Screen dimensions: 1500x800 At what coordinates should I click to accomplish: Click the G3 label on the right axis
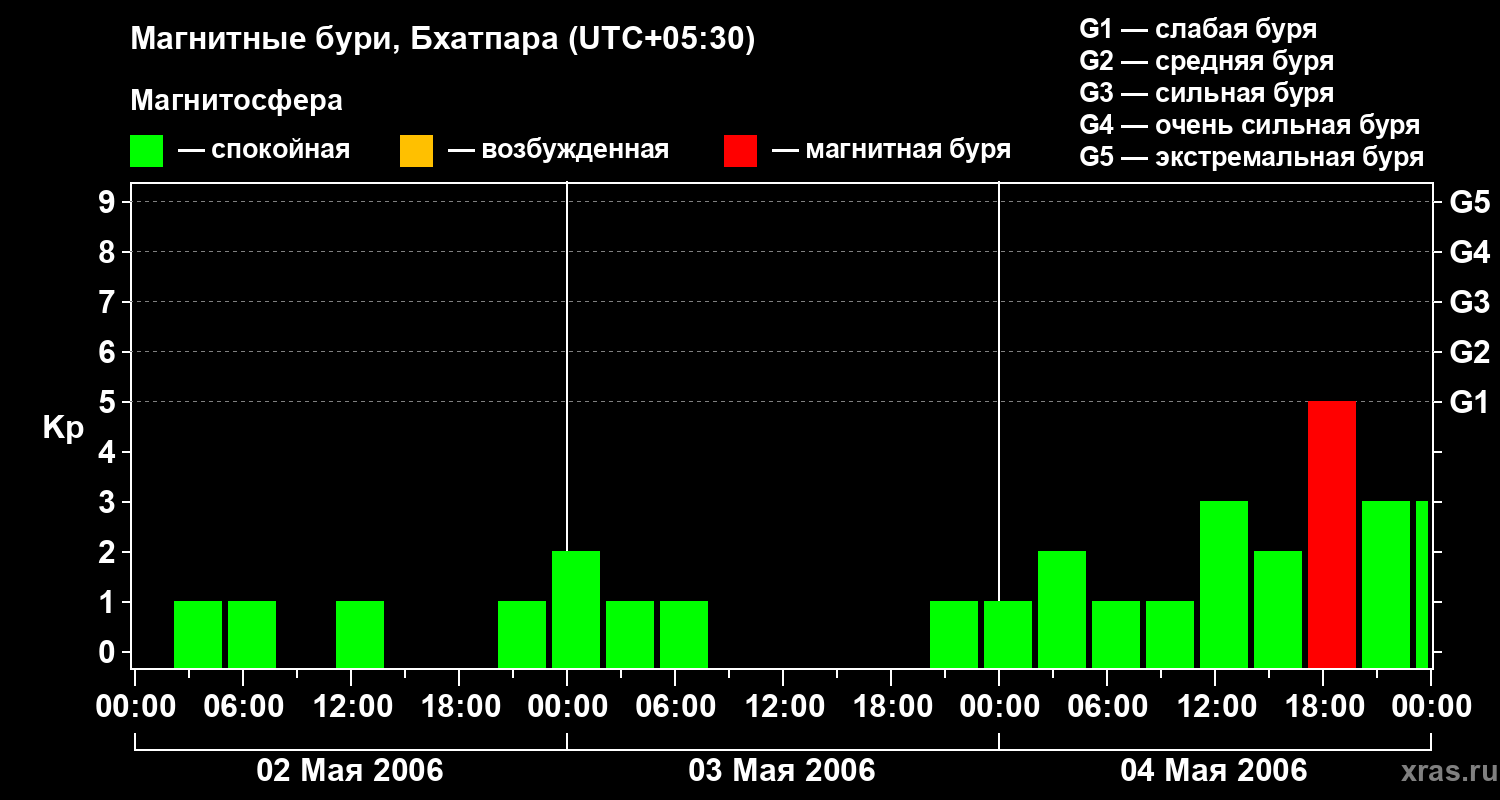coord(1469,302)
